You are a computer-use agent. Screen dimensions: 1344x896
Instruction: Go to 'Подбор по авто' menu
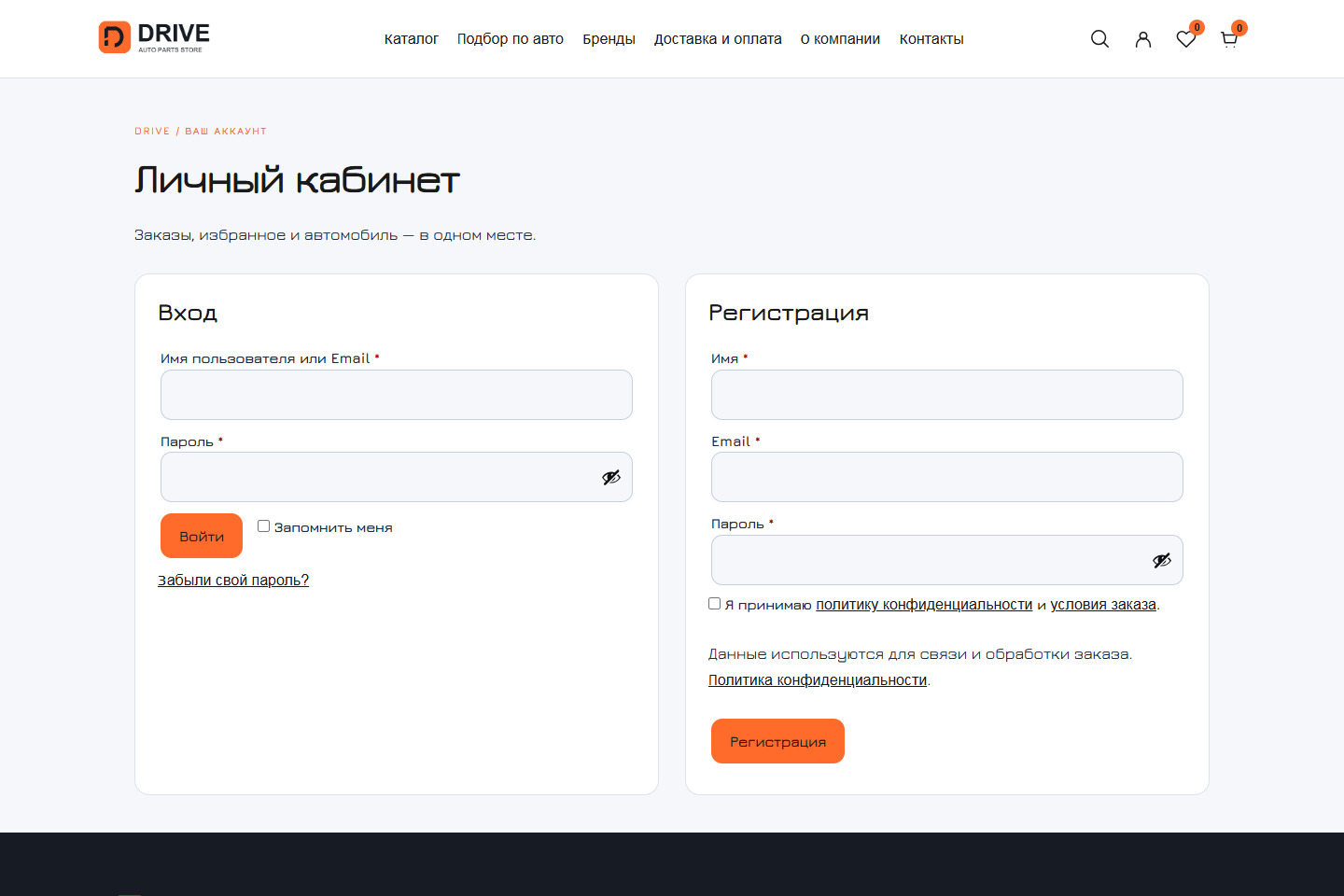(511, 39)
